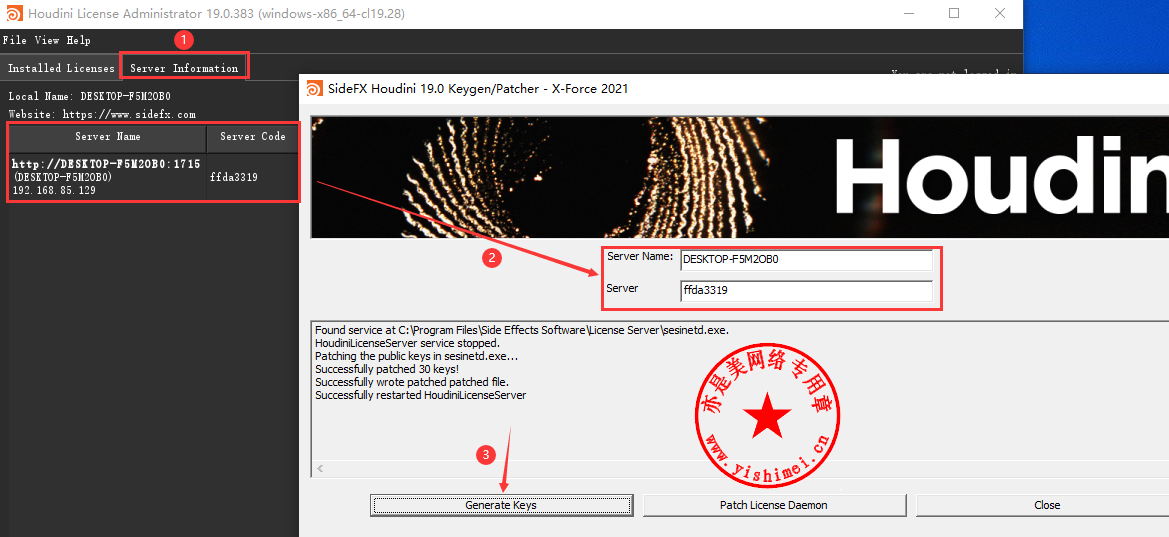Screen dimensions: 1169x537
Task: Click the 'Successfully restarted HoudiniLicenseServer' log line
Action: tap(420, 395)
